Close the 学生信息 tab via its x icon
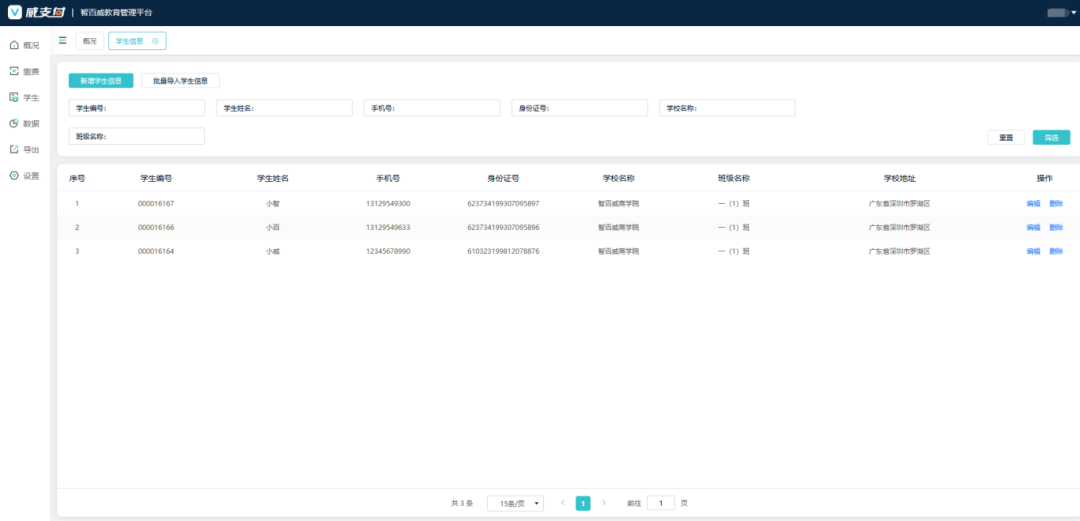The width and height of the screenshot is (1080, 521). (155, 41)
